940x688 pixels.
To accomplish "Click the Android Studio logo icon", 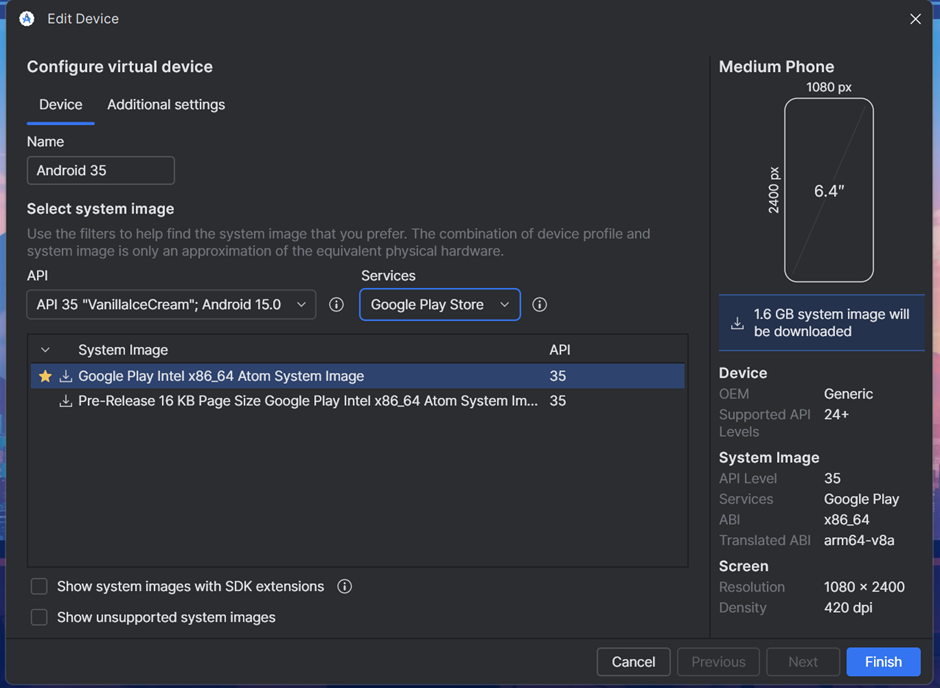I will (x=26, y=19).
